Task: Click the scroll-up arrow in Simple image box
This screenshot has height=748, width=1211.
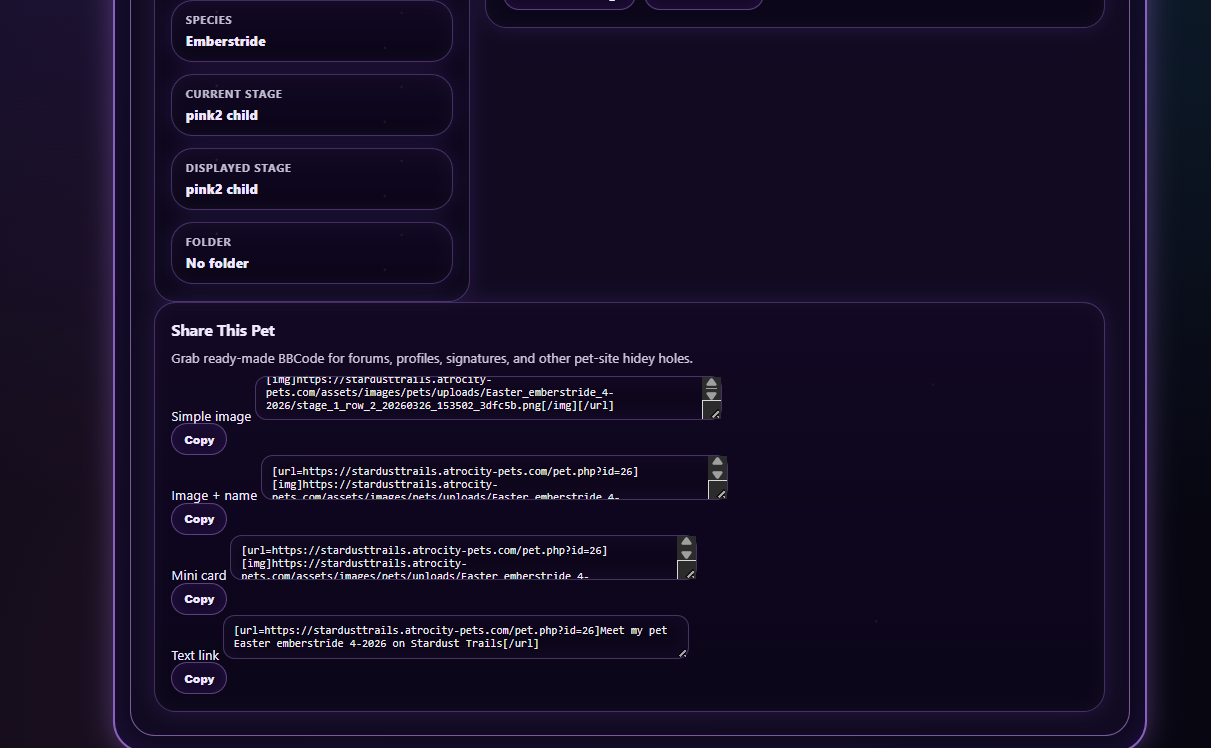Action: (711, 383)
